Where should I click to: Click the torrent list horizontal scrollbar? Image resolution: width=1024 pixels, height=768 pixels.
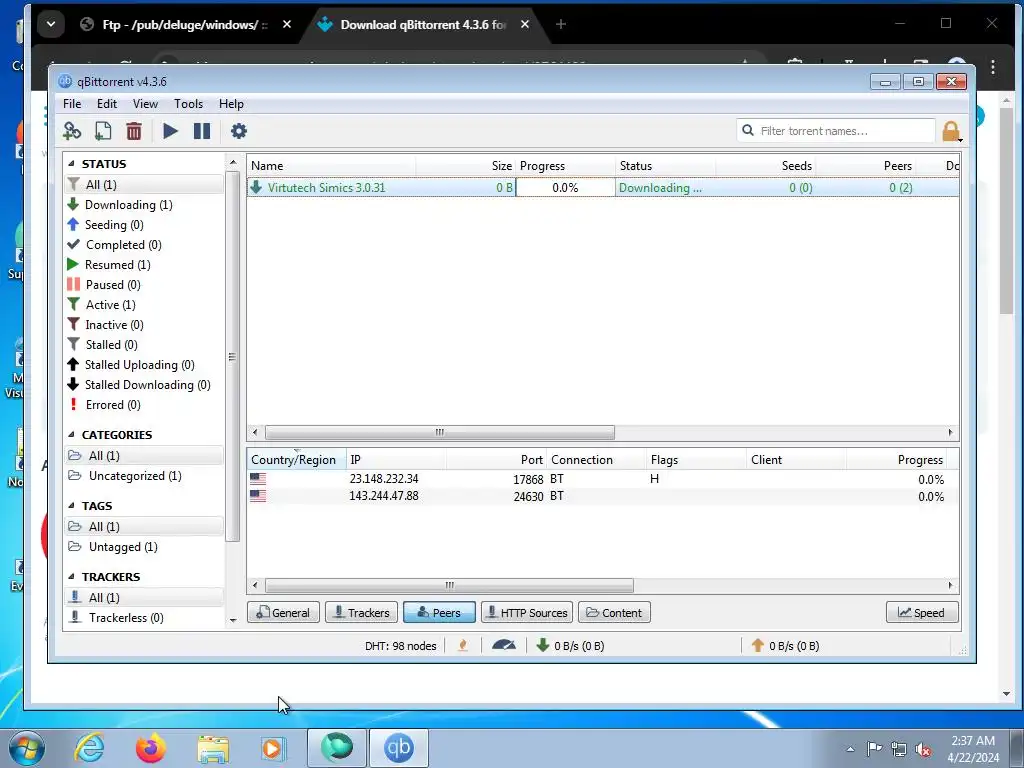click(x=440, y=432)
